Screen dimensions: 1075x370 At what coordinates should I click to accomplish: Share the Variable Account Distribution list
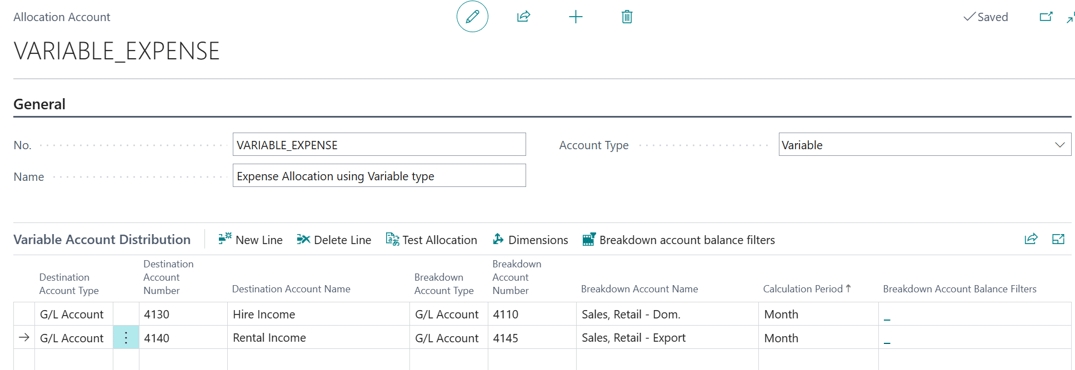point(1030,239)
